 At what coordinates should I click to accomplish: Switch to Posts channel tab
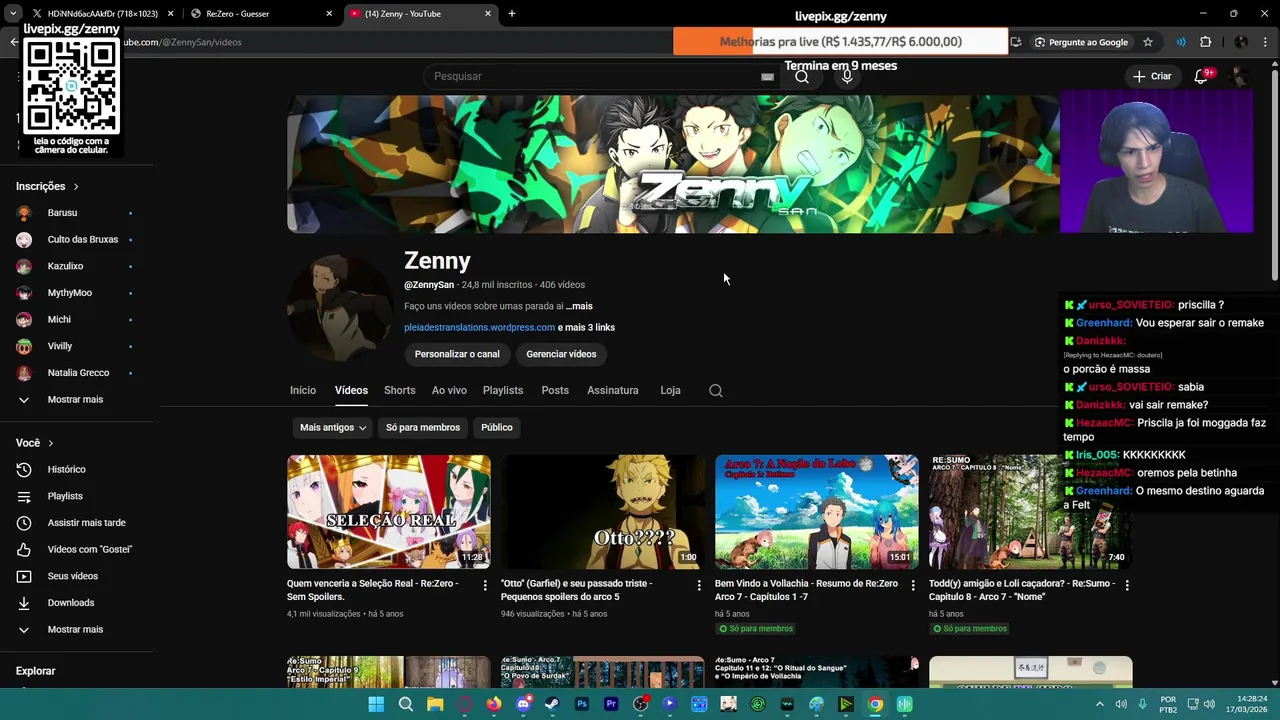(555, 391)
